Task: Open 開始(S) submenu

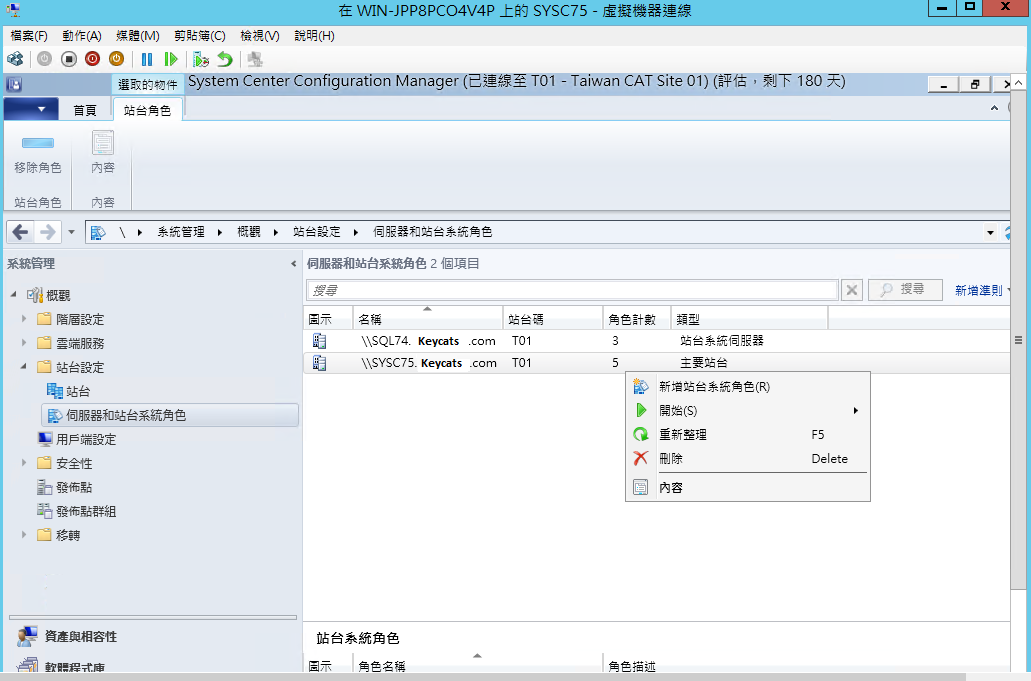Action: [748, 410]
